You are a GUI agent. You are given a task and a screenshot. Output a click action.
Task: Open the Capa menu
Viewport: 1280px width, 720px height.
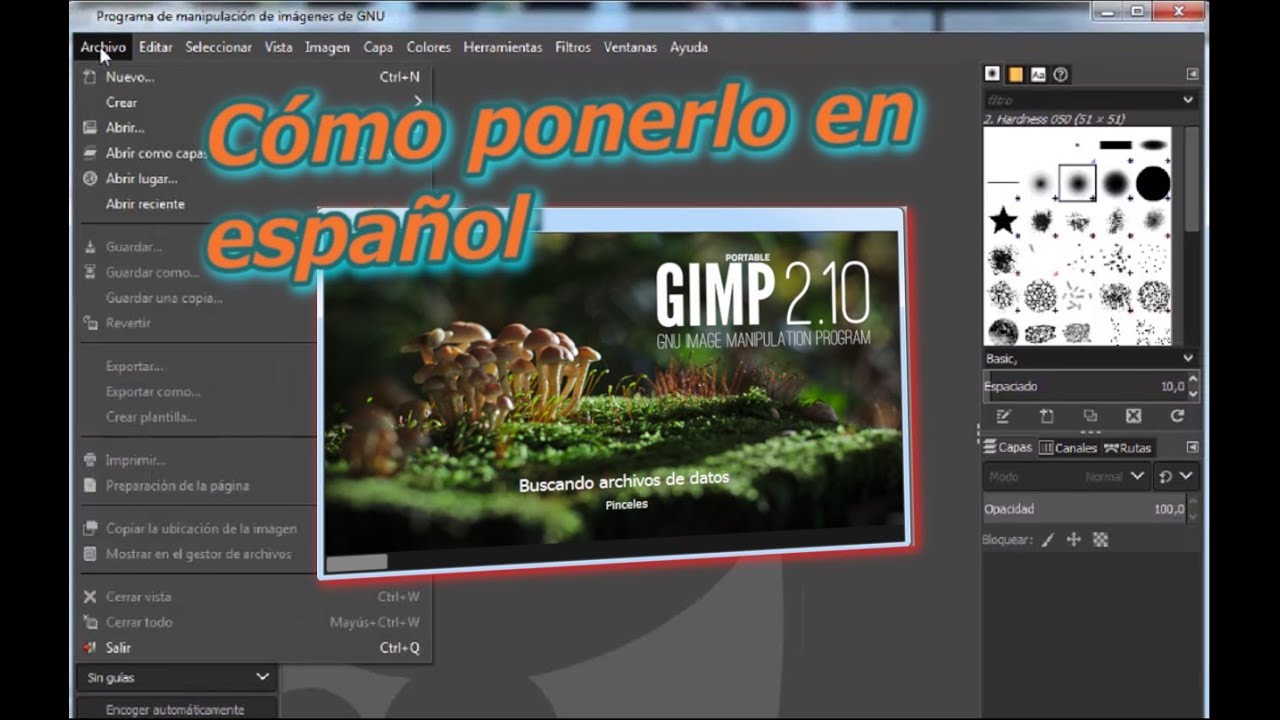(378, 47)
